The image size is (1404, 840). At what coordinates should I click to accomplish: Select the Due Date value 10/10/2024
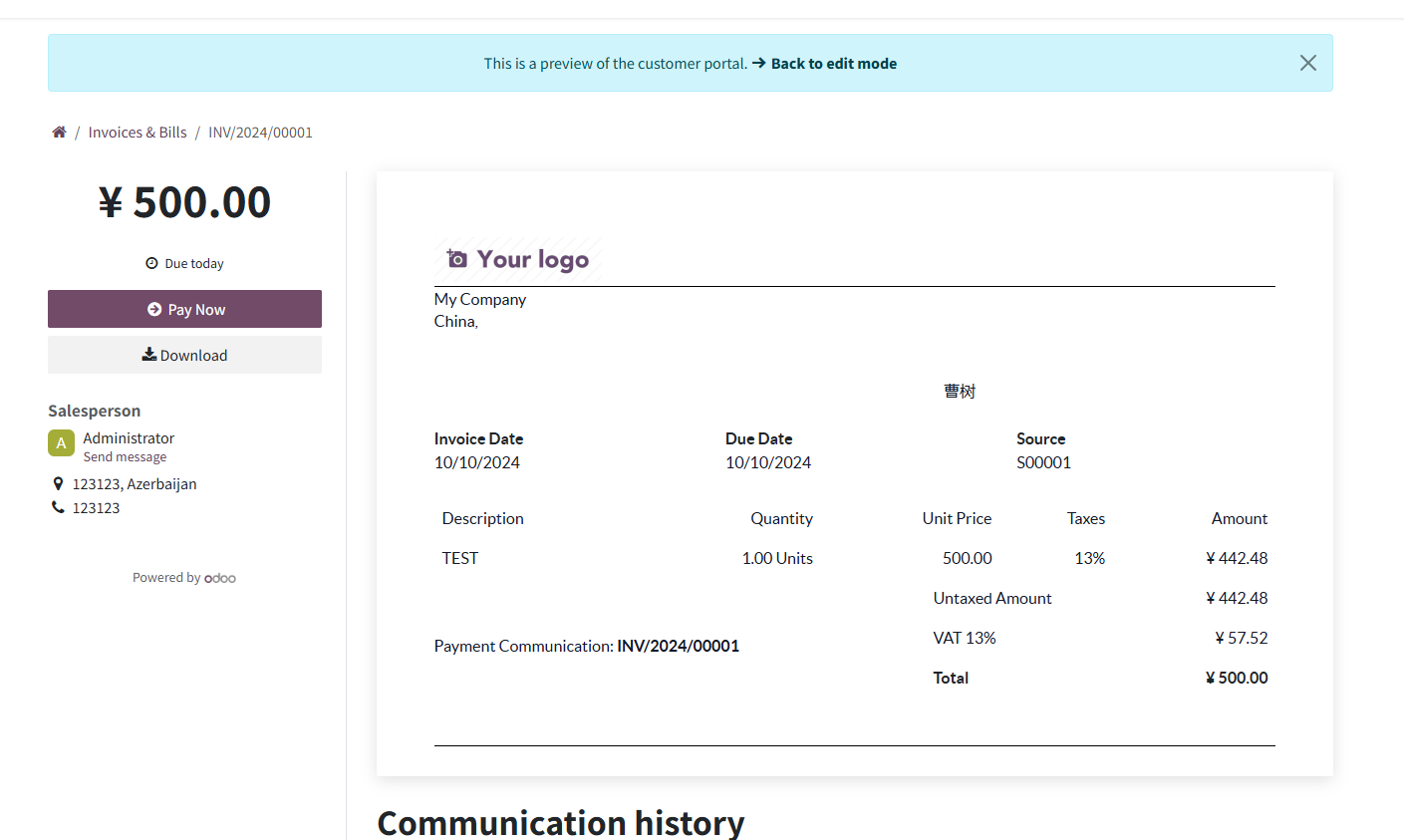768,462
